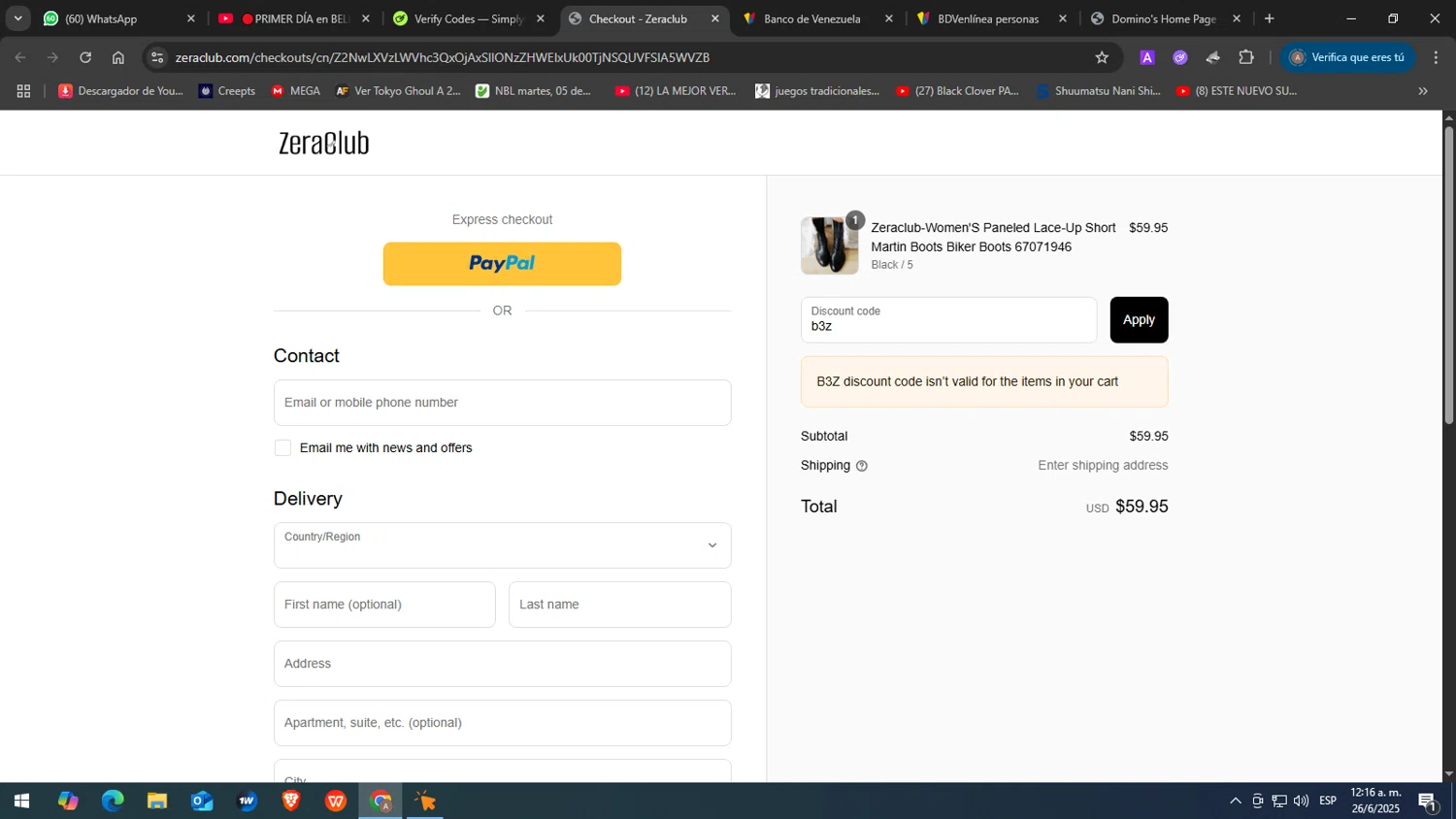Close the Checkout - Zeraclub tab
The image size is (1456, 819).
tap(715, 18)
